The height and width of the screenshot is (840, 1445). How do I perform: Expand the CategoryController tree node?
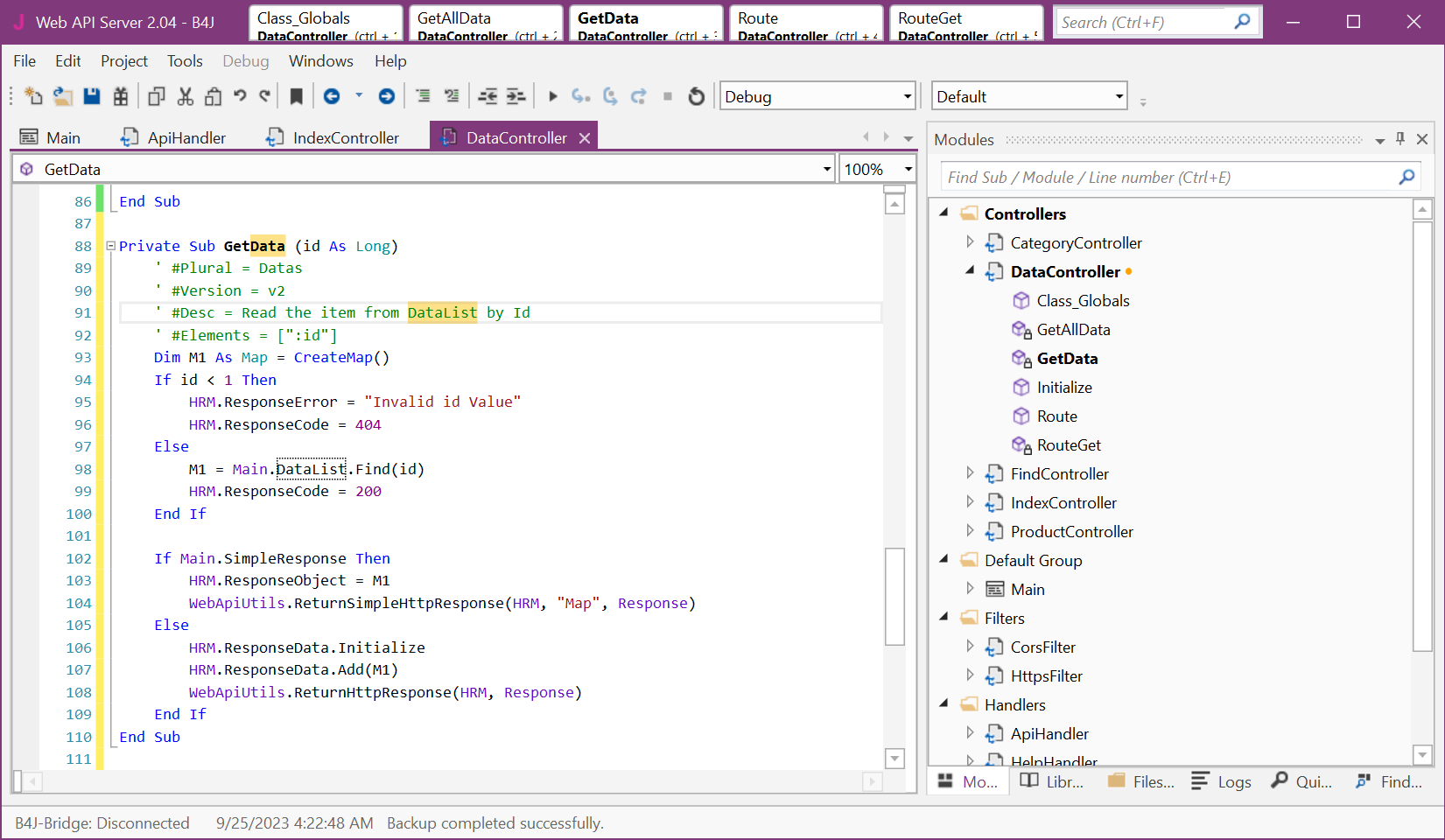pyautogui.click(x=970, y=242)
